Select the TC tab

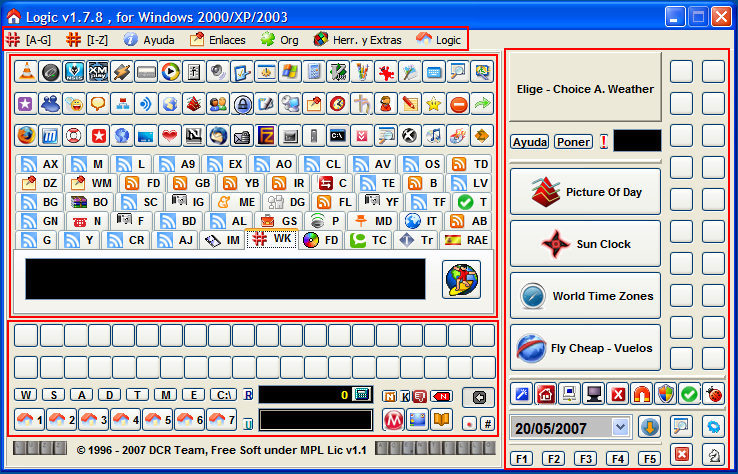368,240
